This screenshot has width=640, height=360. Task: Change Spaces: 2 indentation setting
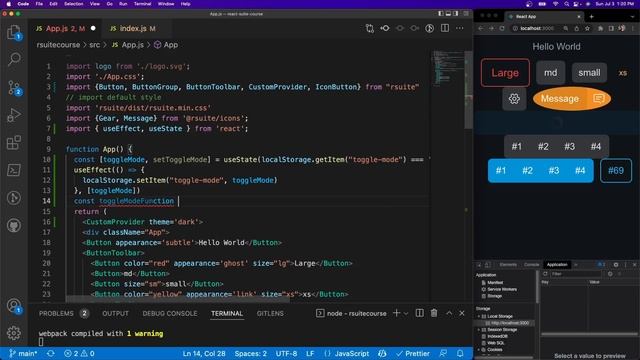251,353
